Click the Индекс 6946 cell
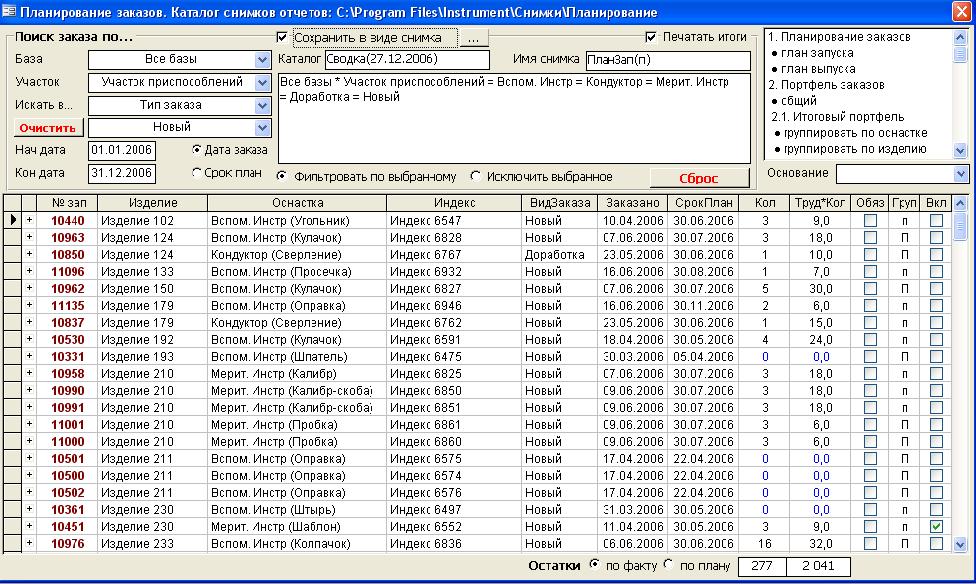The image size is (976, 584). [454, 306]
